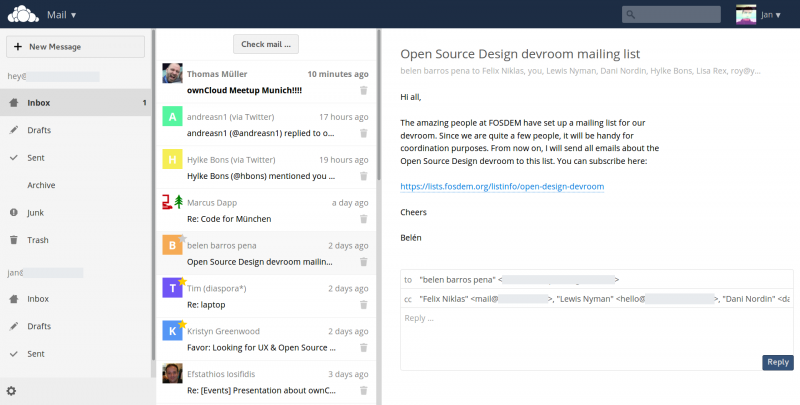The image size is (800, 405).
Task: Click the recipients line under email subject
Action: click(x=580, y=71)
